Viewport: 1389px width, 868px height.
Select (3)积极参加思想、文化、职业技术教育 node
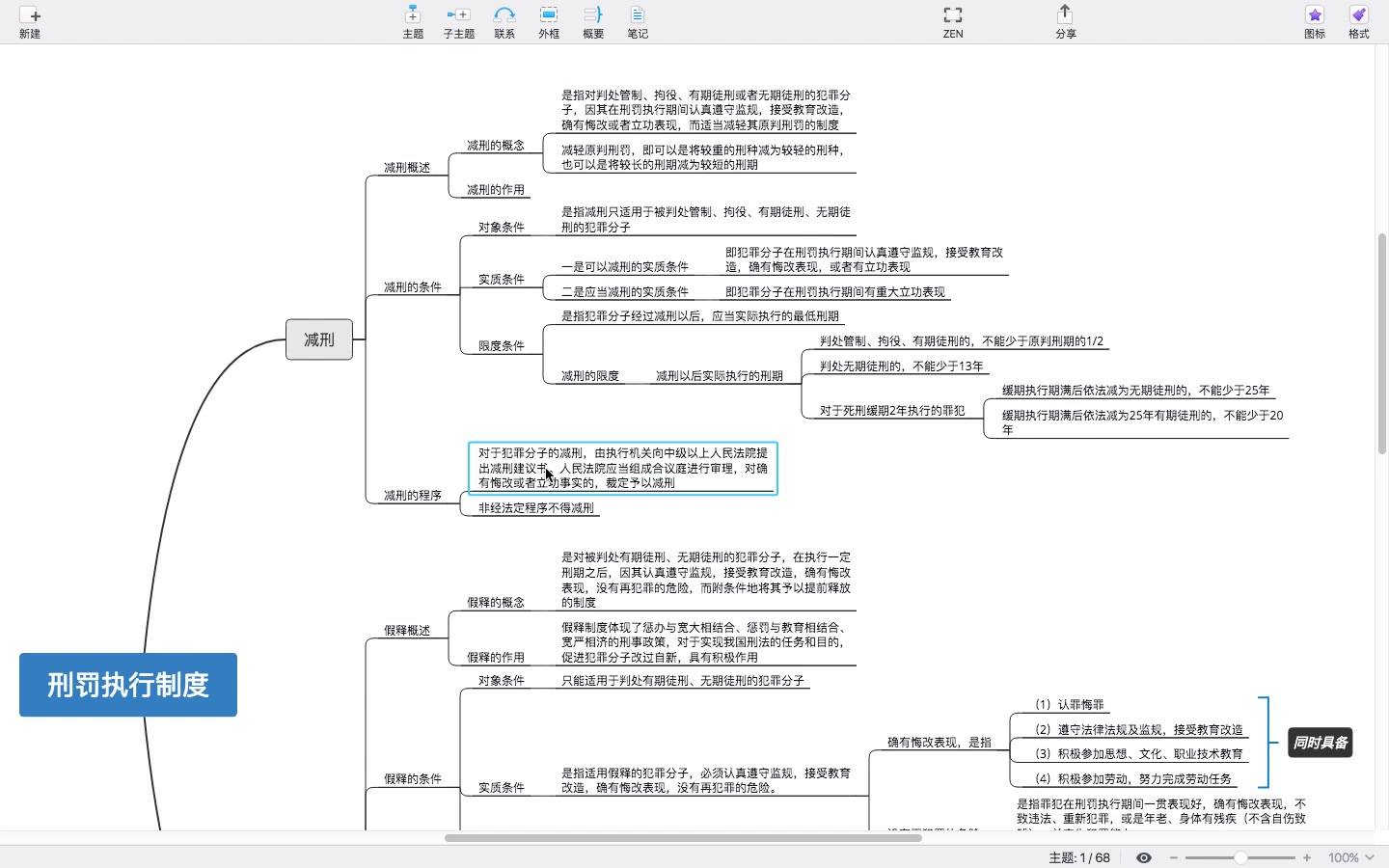(1139, 754)
